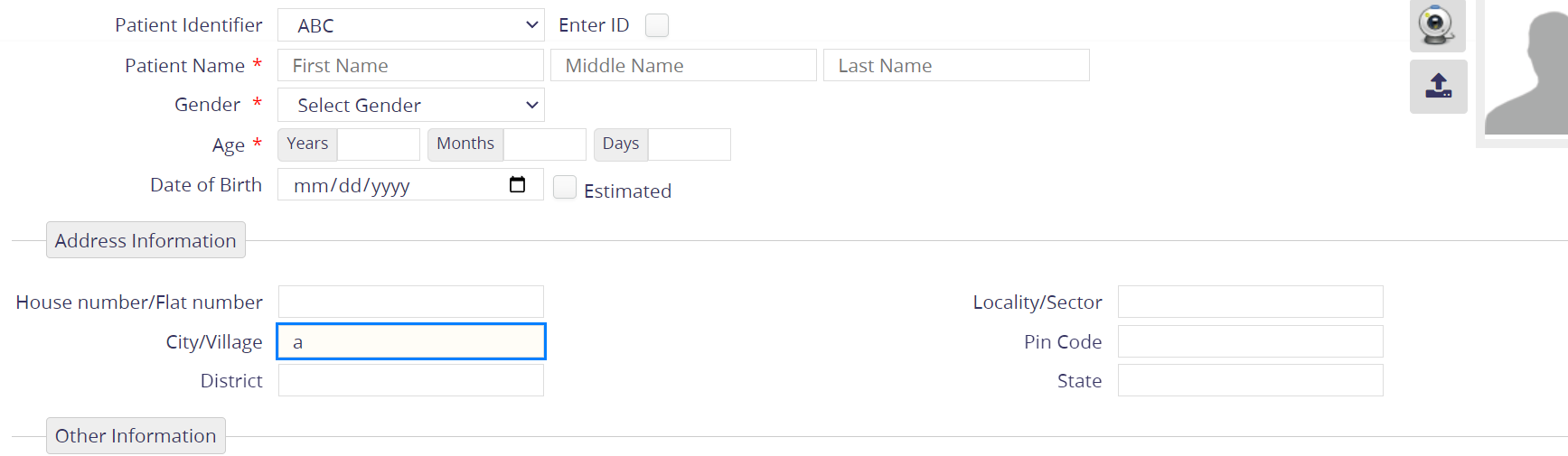Expand the Select Gender dropdown
Image resolution: width=1568 pixels, height=456 pixels.
click(410, 105)
